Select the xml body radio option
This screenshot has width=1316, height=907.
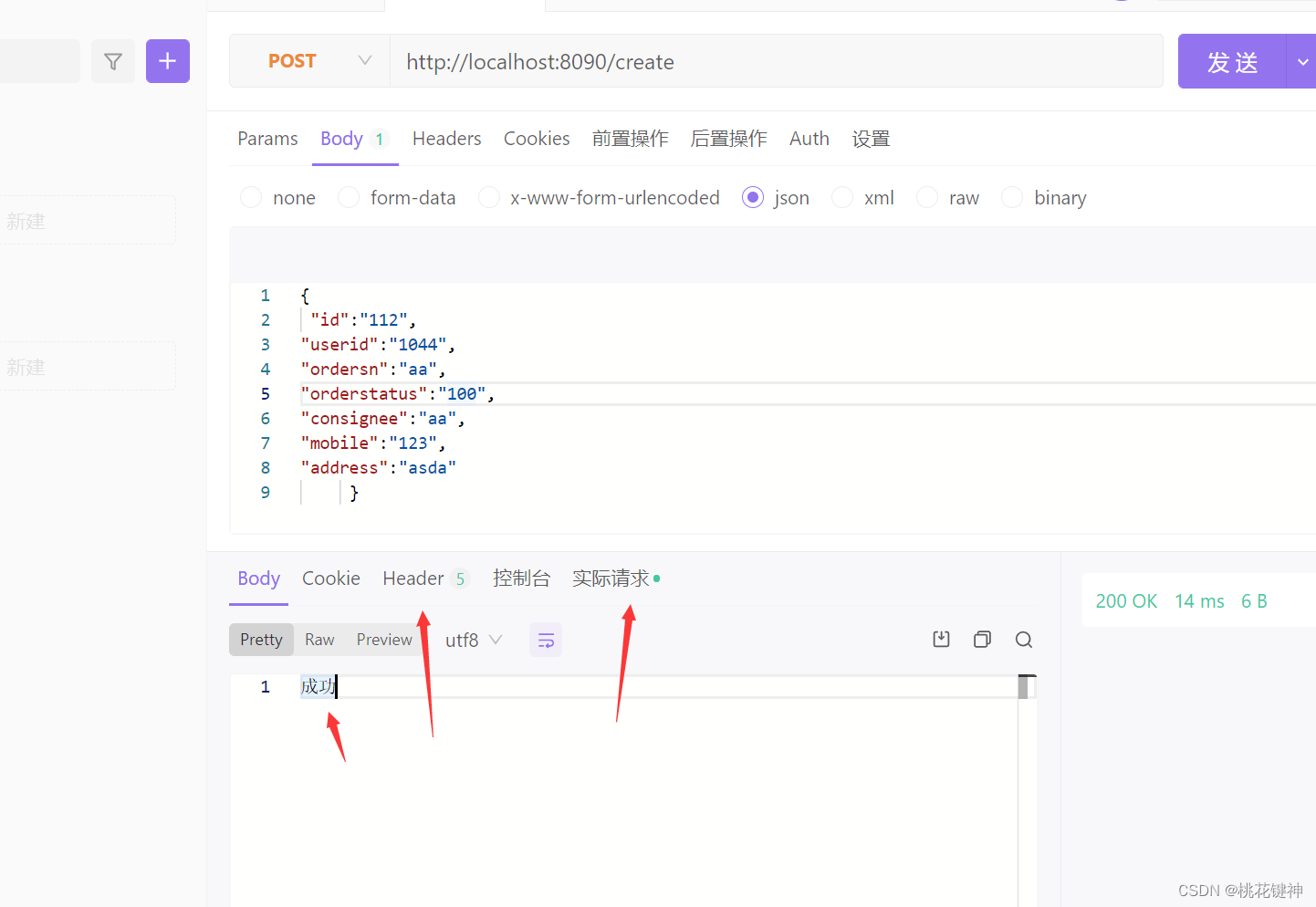[x=842, y=198]
